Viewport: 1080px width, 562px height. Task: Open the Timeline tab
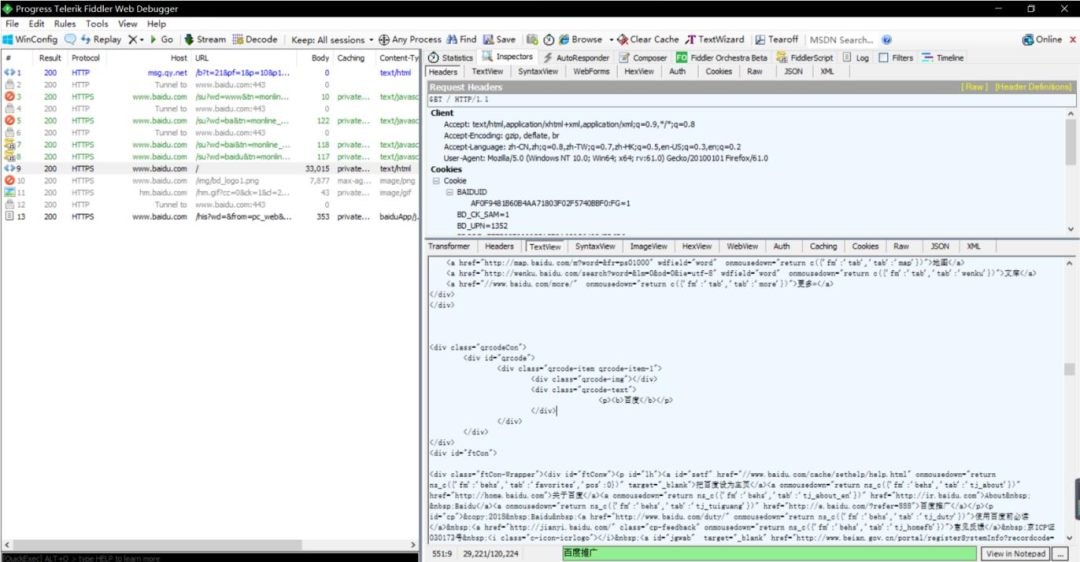(x=943, y=58)
